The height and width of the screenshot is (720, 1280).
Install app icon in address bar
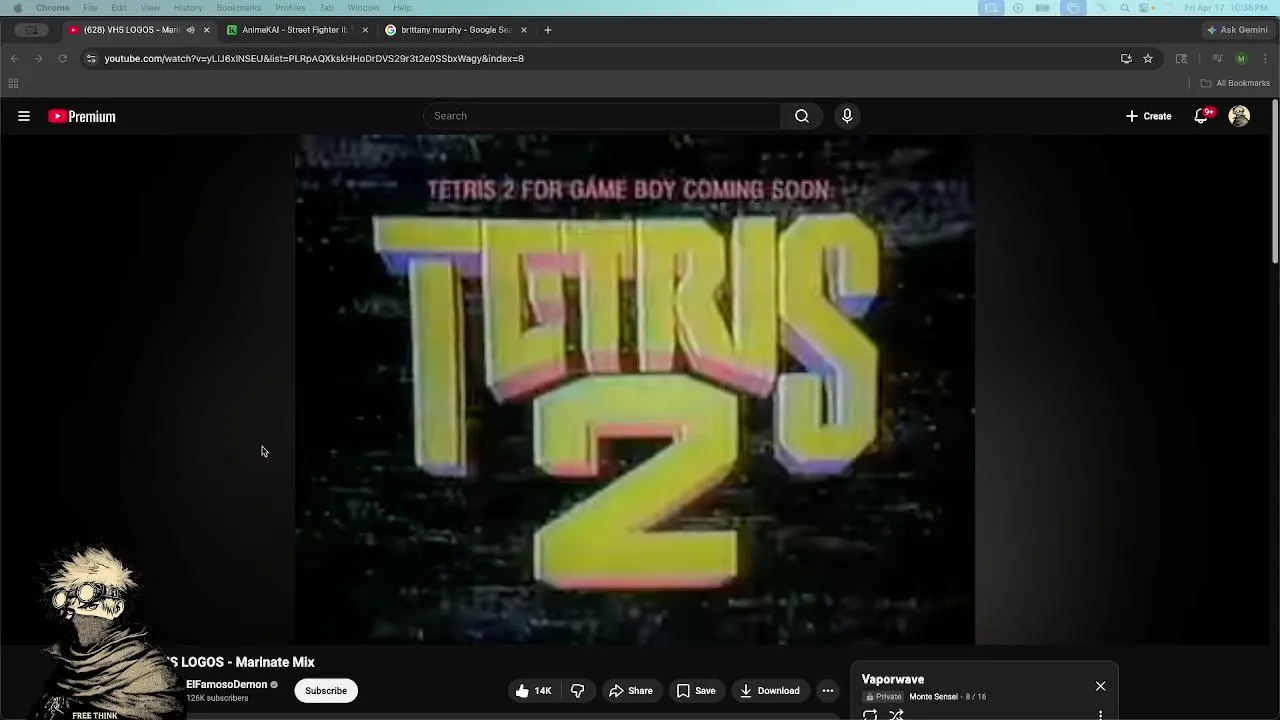click(x=1126, y=59)
